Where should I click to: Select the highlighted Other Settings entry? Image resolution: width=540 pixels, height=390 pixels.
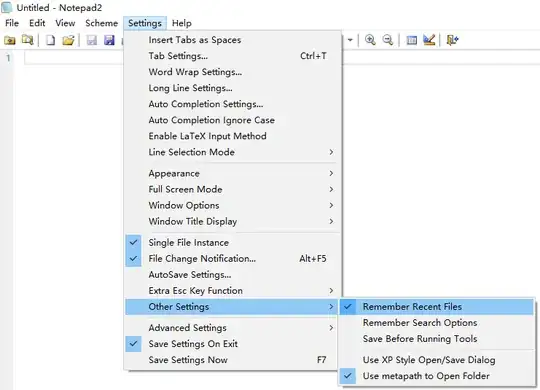coord(232,307)
